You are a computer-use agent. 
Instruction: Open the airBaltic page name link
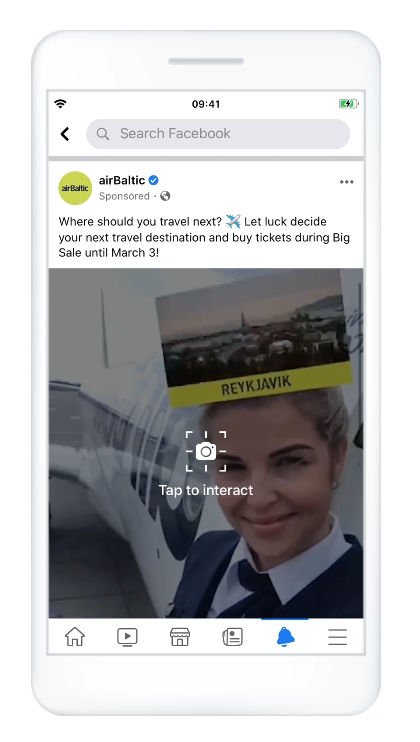pyautogui.click(x=122, y=180)
